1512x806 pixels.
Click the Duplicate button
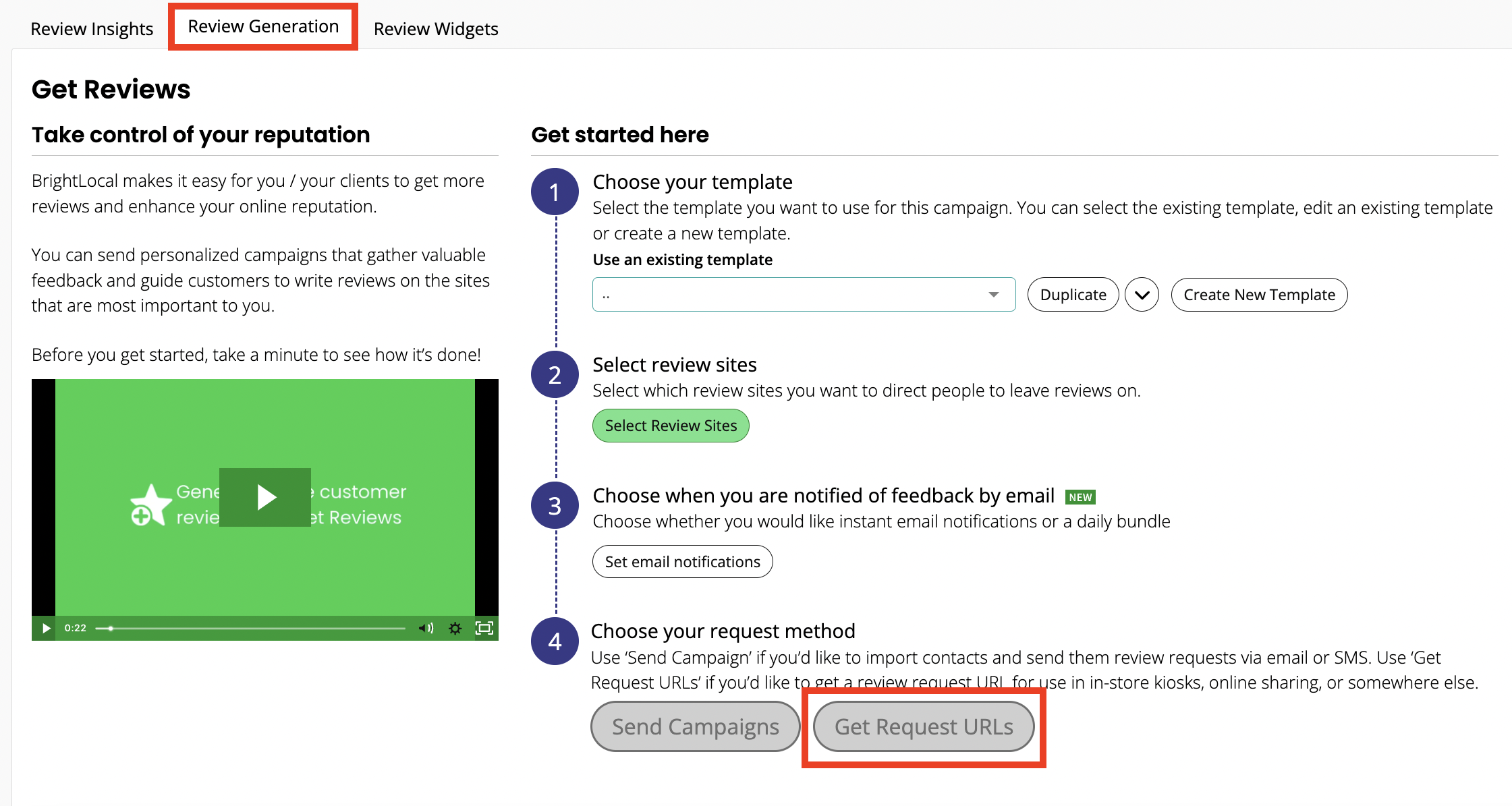coord(1073,295)
